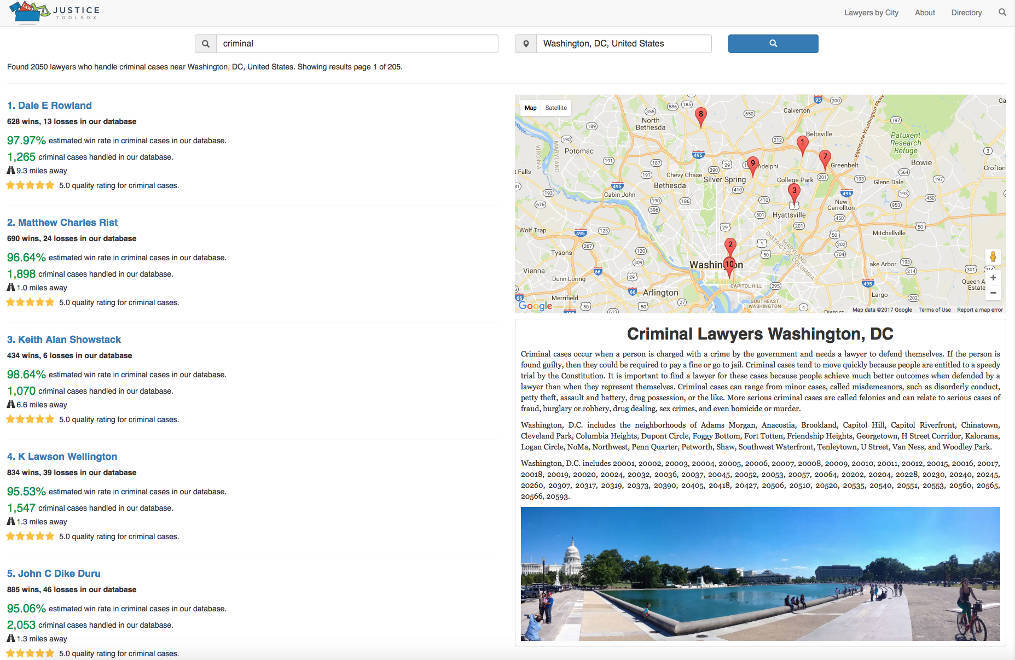Click the road icon beside 9.3 miles away

[x=11, y=170]
